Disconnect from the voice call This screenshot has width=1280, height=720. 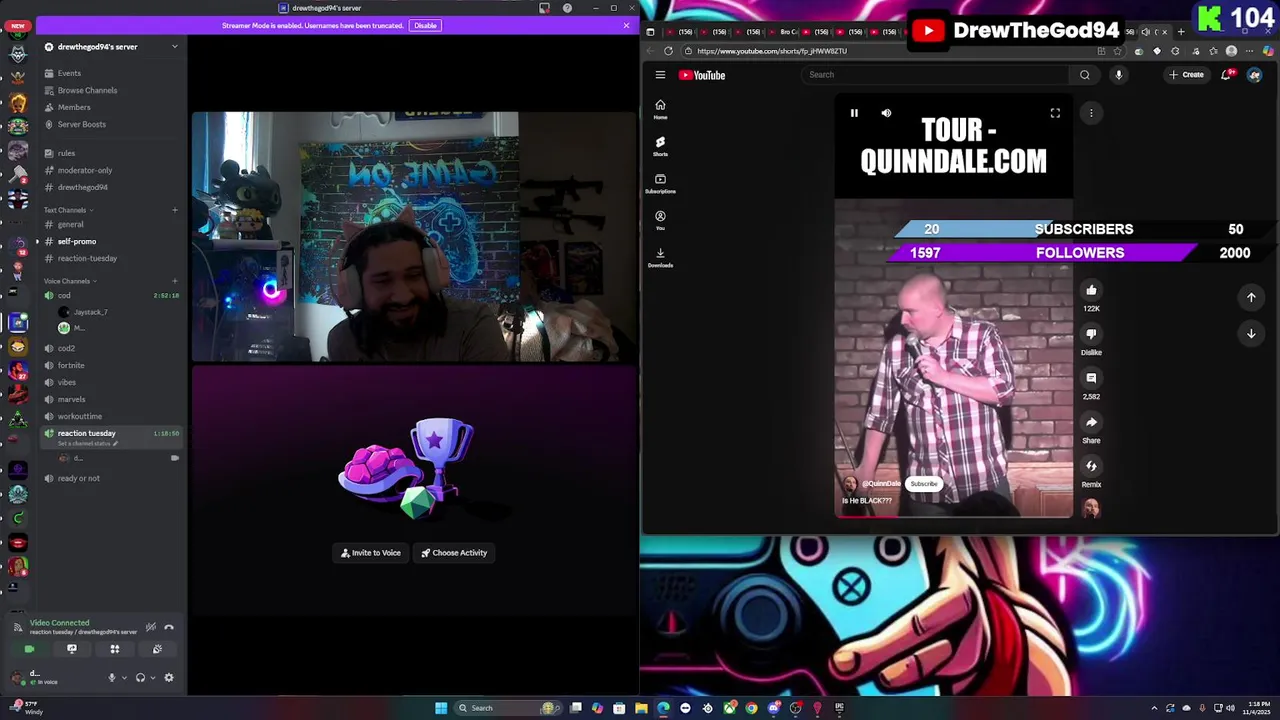[x=169, y=627]
